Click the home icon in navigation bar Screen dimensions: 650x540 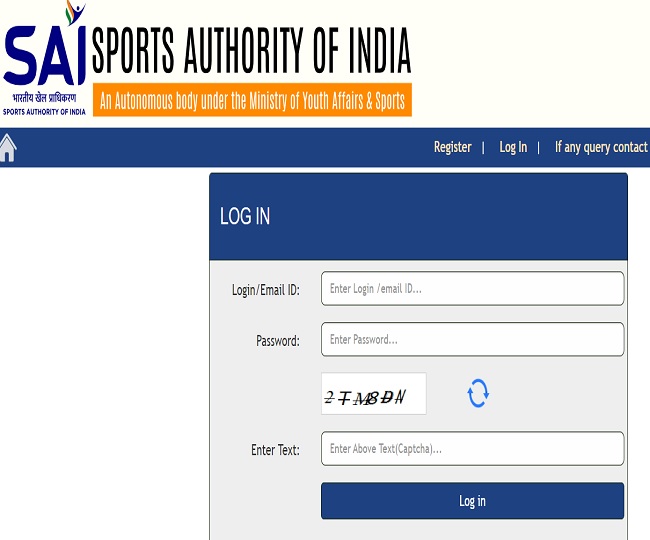[x=8, y=148]
